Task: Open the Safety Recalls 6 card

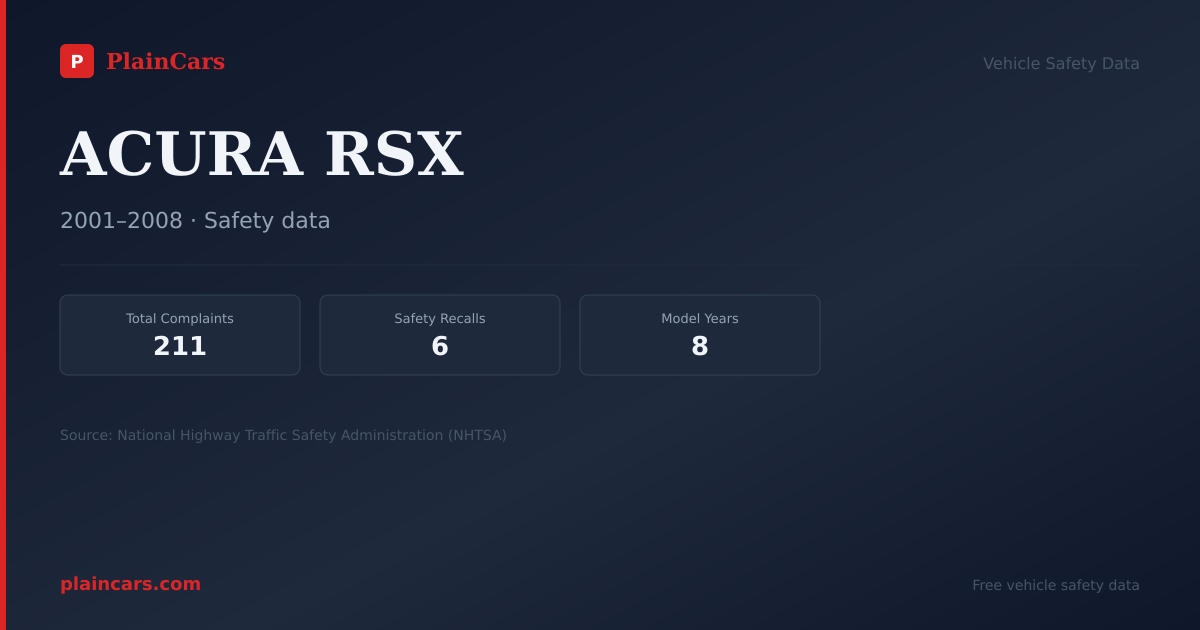Action: point(440,335)
